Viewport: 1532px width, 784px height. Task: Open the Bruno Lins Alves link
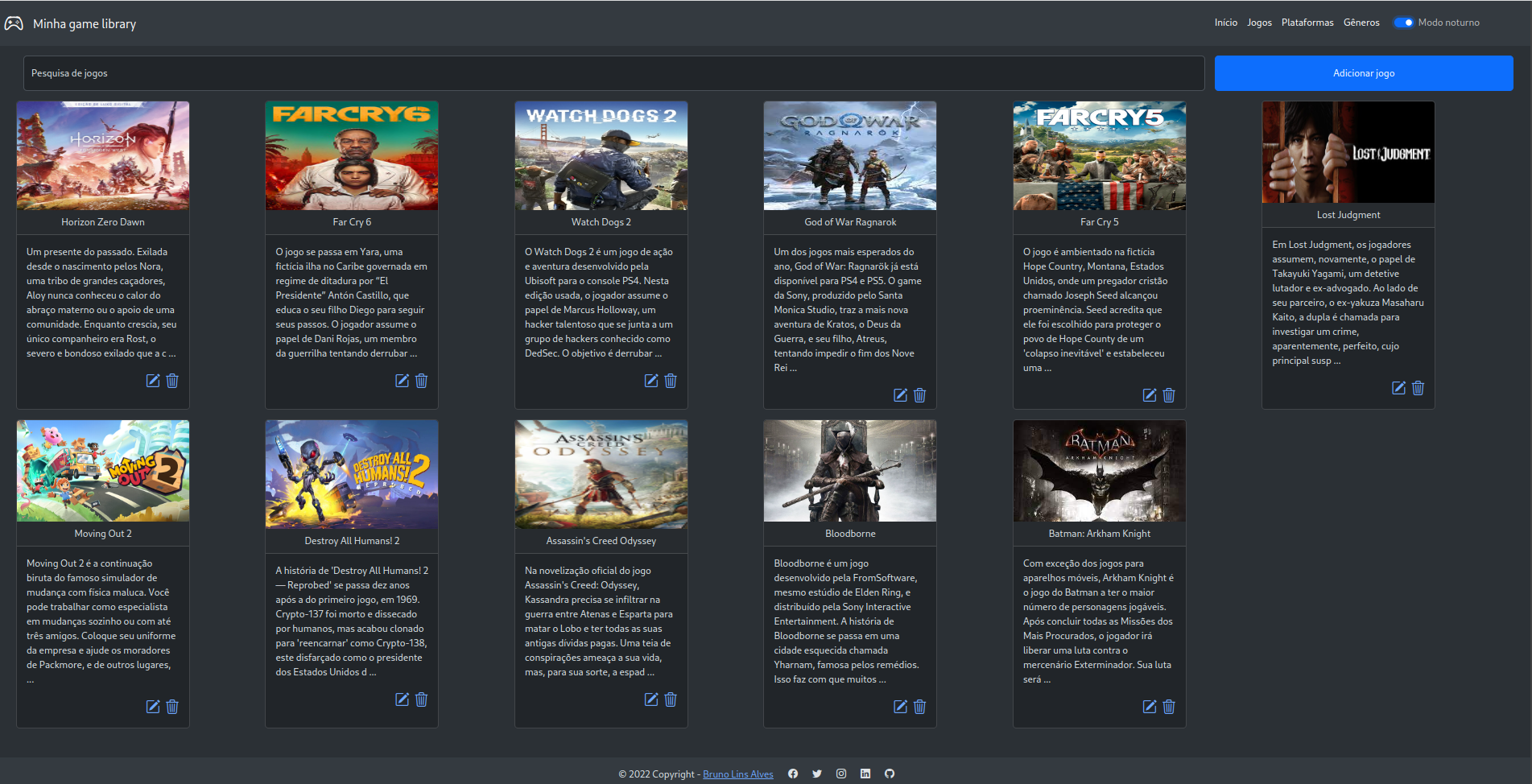(738, 774)
